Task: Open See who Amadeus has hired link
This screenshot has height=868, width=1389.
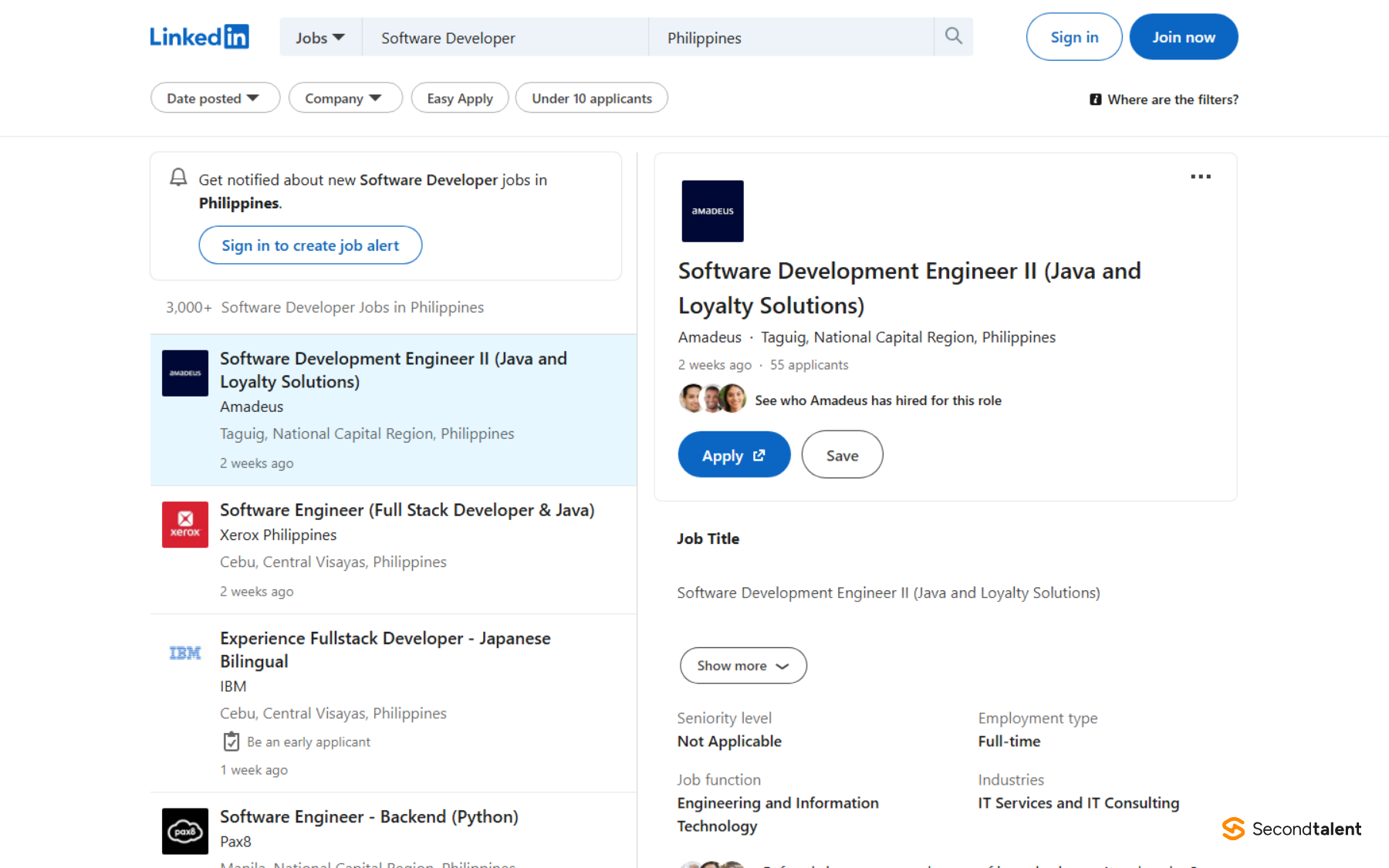Action: (877, 400)
